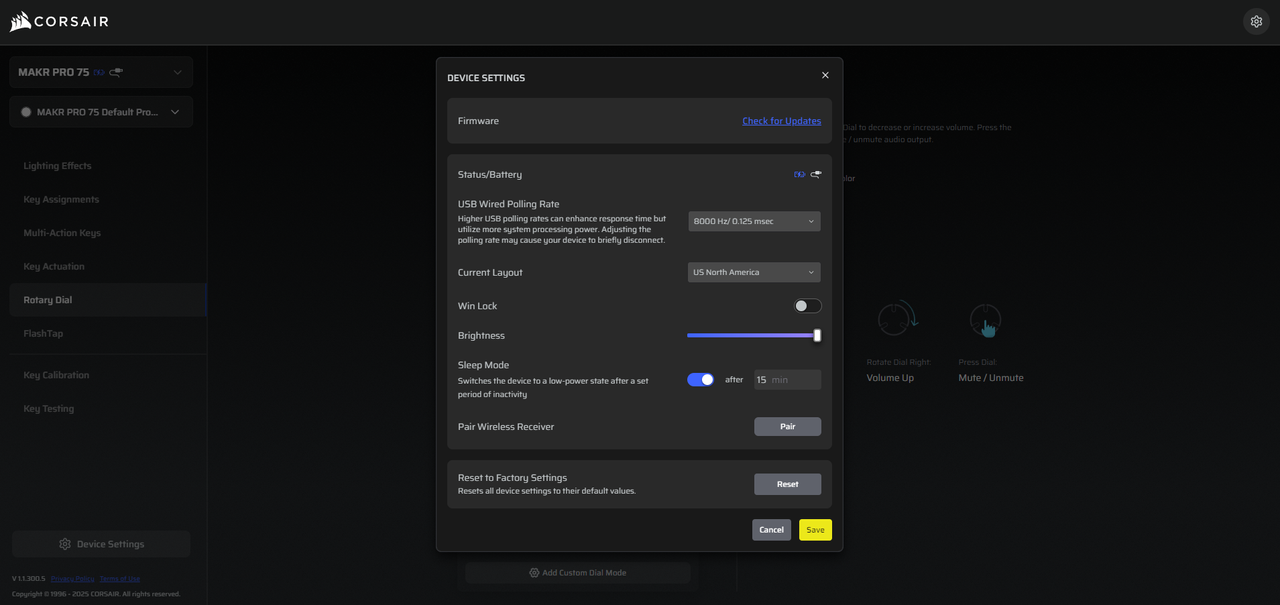Expand the MAKR PRO 75 device selector
The width and height of the screenshot is (1280, 605).
pyautogui.click(x=101, y=72)
